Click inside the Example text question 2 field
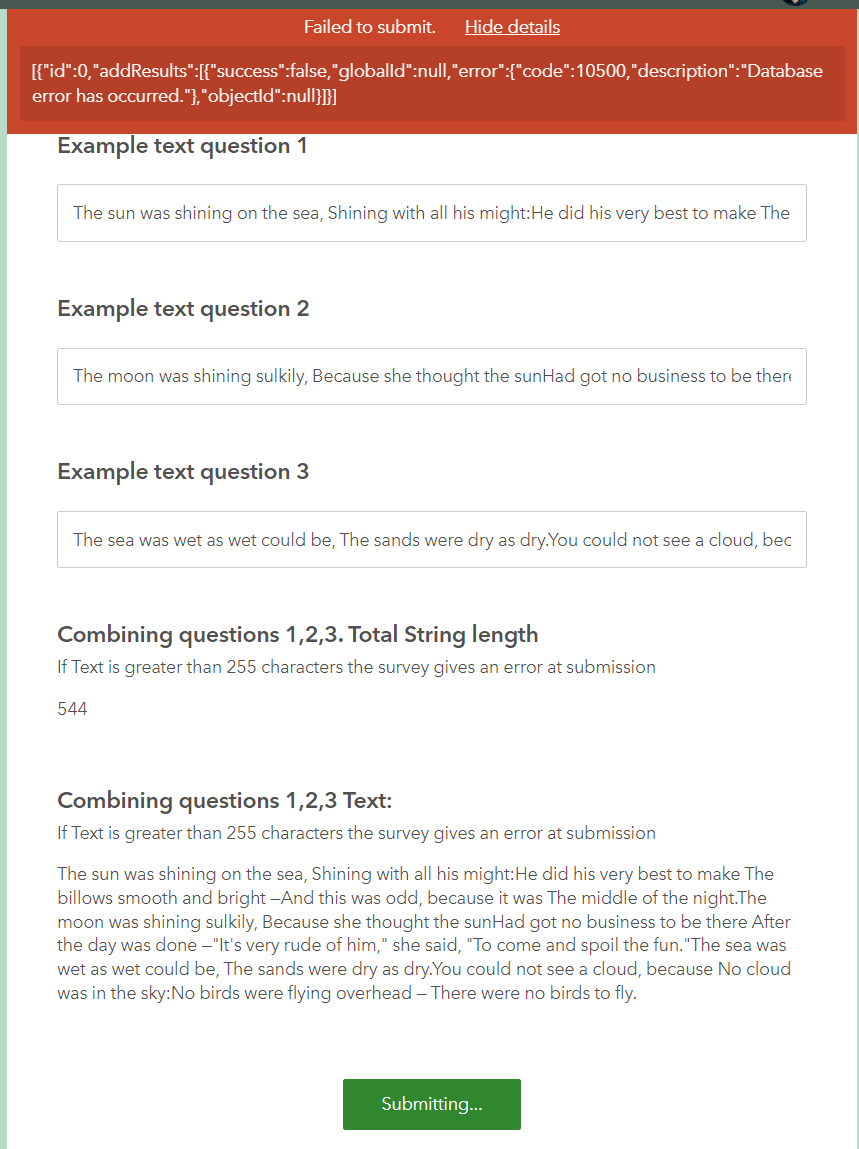Screen dimensions: 859x1149 [430, 376]
